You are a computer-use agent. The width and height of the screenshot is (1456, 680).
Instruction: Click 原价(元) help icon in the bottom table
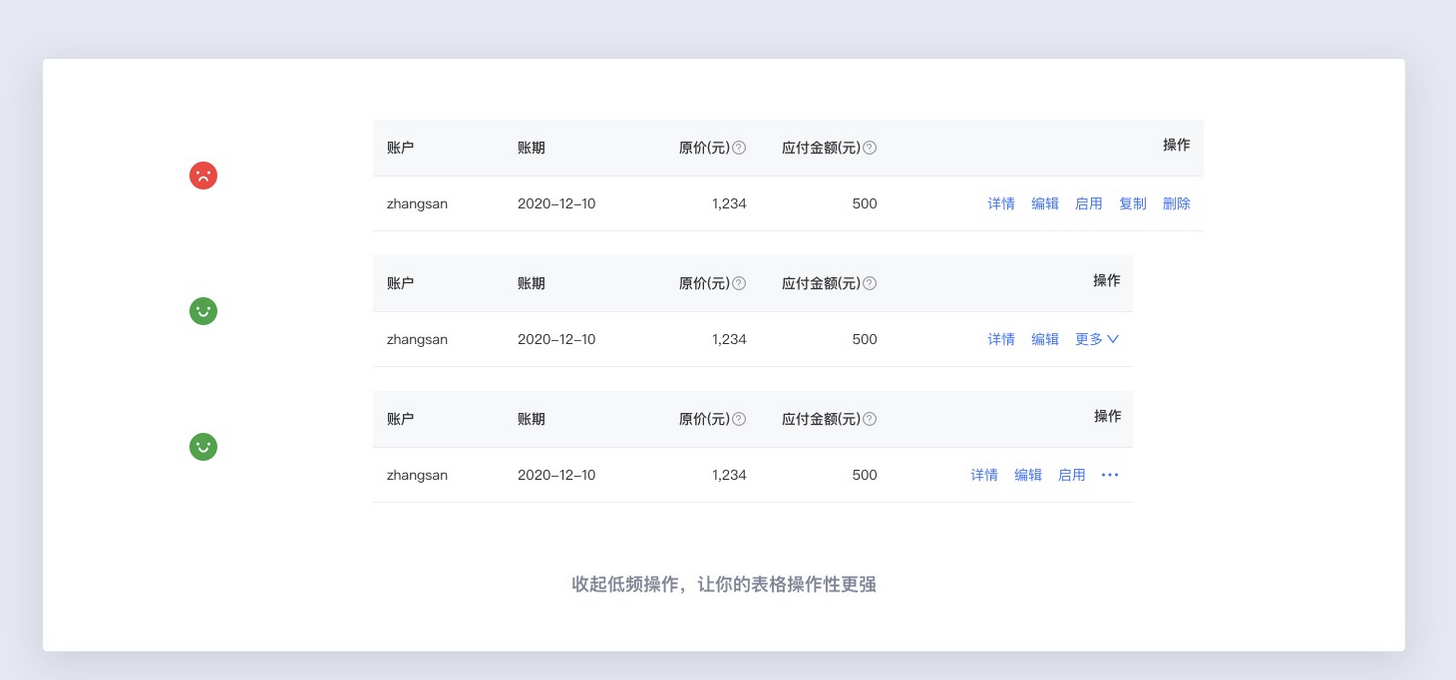(x=739, y=419)
